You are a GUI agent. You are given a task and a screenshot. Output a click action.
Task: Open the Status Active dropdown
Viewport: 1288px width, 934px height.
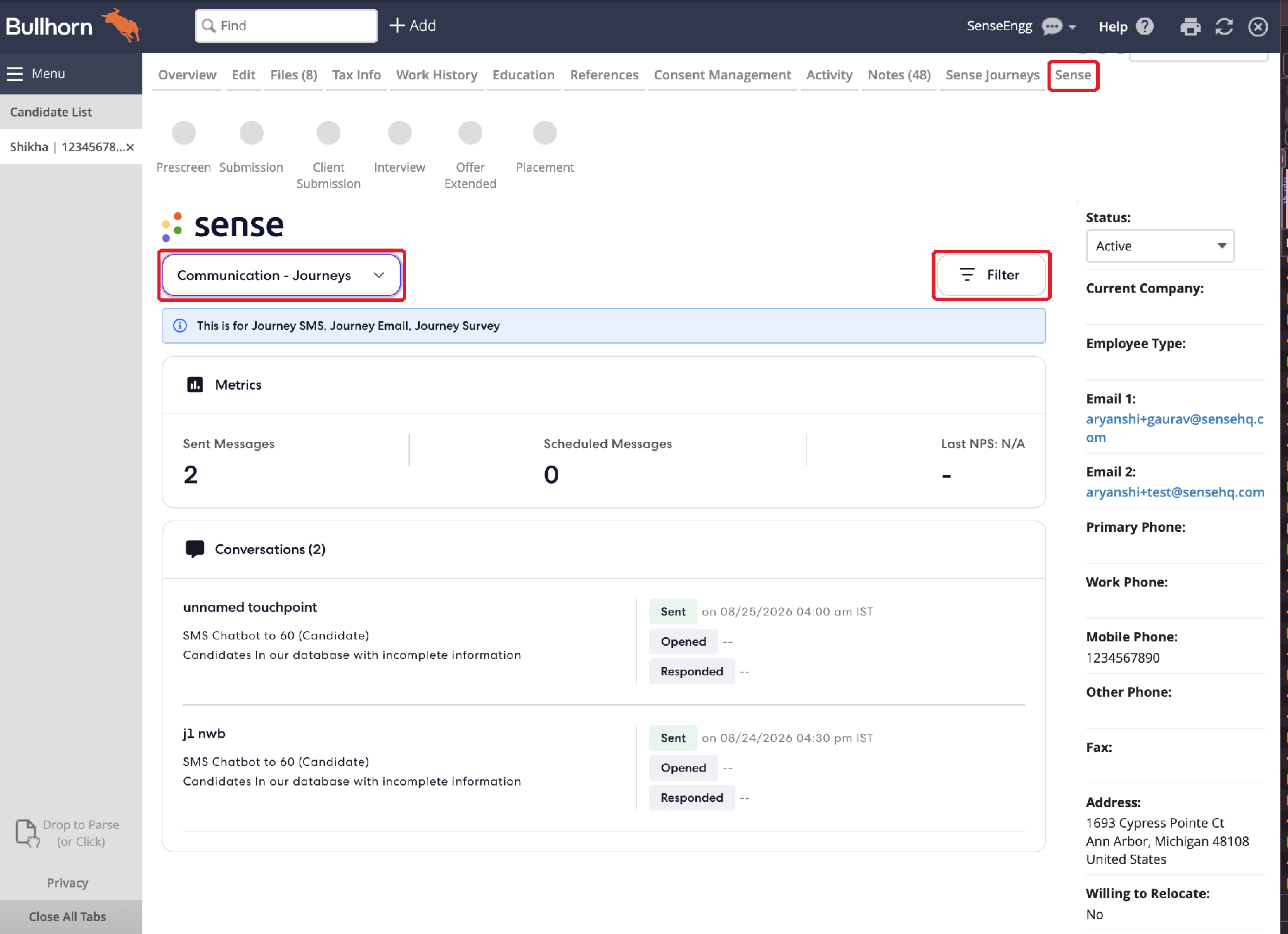pyautogui.click(x=1160, y=246)
